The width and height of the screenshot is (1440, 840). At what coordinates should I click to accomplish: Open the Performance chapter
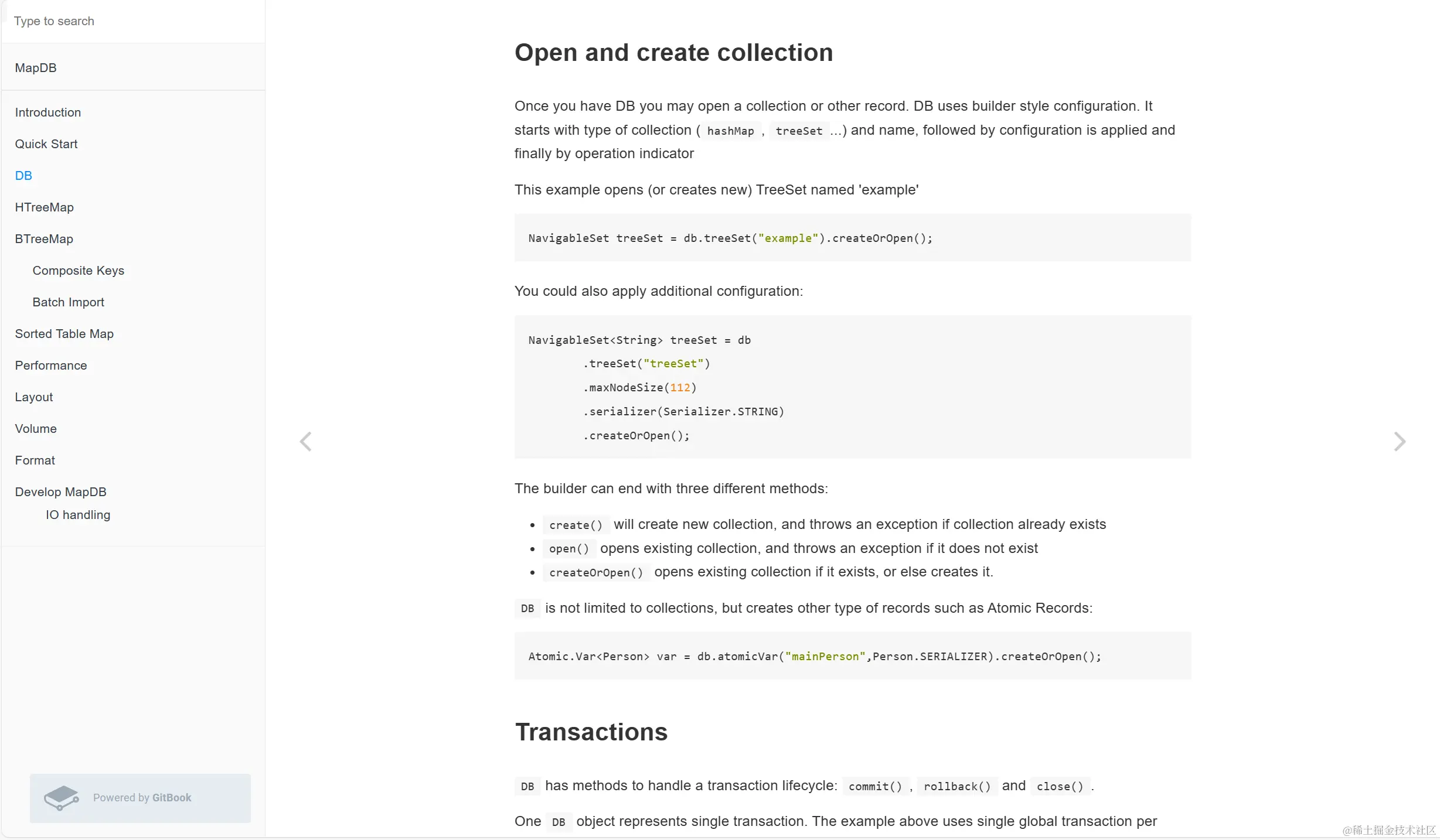click(51, 366)
